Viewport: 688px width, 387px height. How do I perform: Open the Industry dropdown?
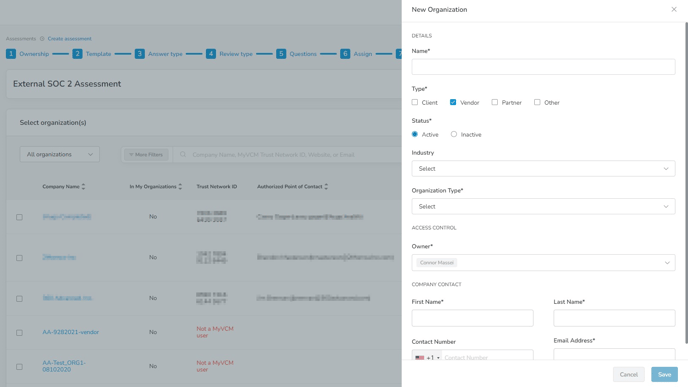click(x=543, y=168)
